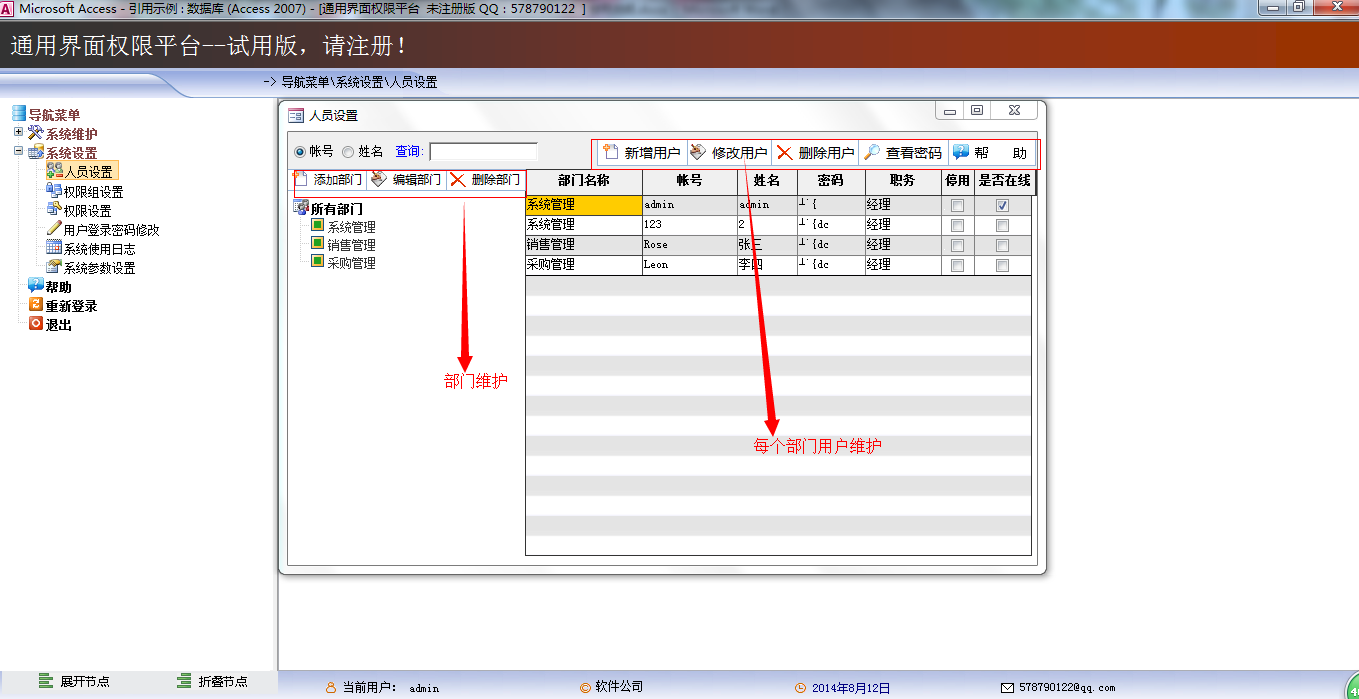Tick the 停用 checkbox for account 123
Viewport: 1359px width, 699px height.
point(957,225)
